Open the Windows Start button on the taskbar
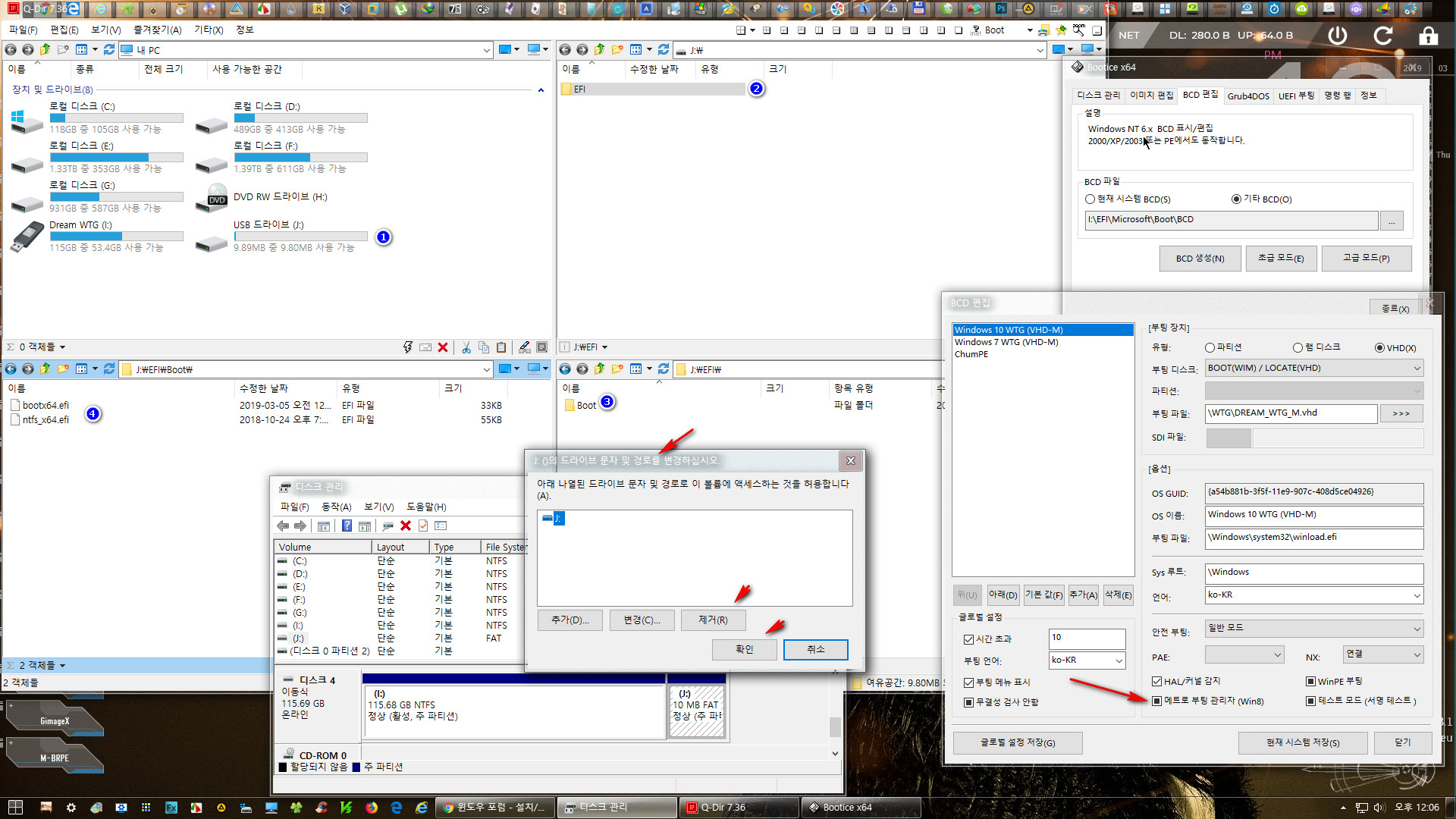This screenshot has height=819, width=1456. tap(15, 808)
